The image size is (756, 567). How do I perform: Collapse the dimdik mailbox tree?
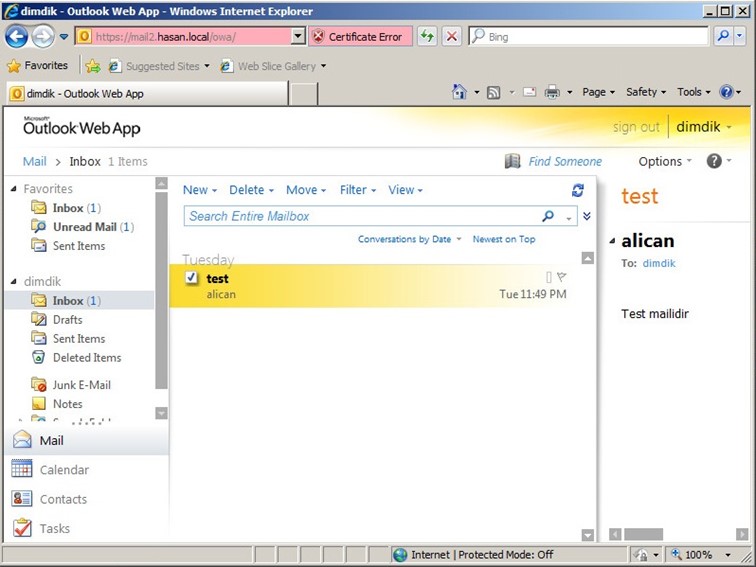14,282
